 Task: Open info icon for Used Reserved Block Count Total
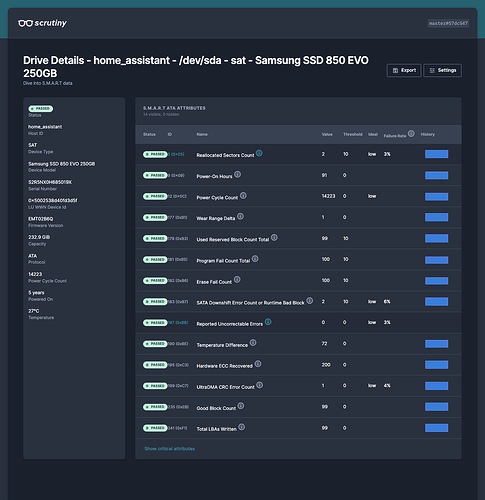pyautogui.click(x=274, y=237)
